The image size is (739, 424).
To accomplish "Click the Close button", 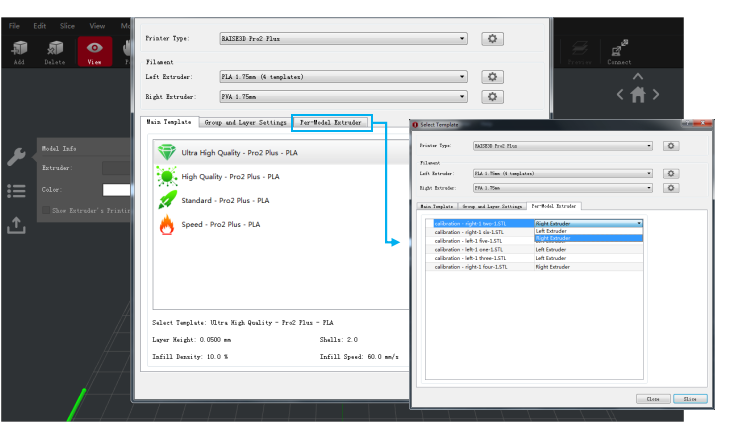I will point(653,399).
